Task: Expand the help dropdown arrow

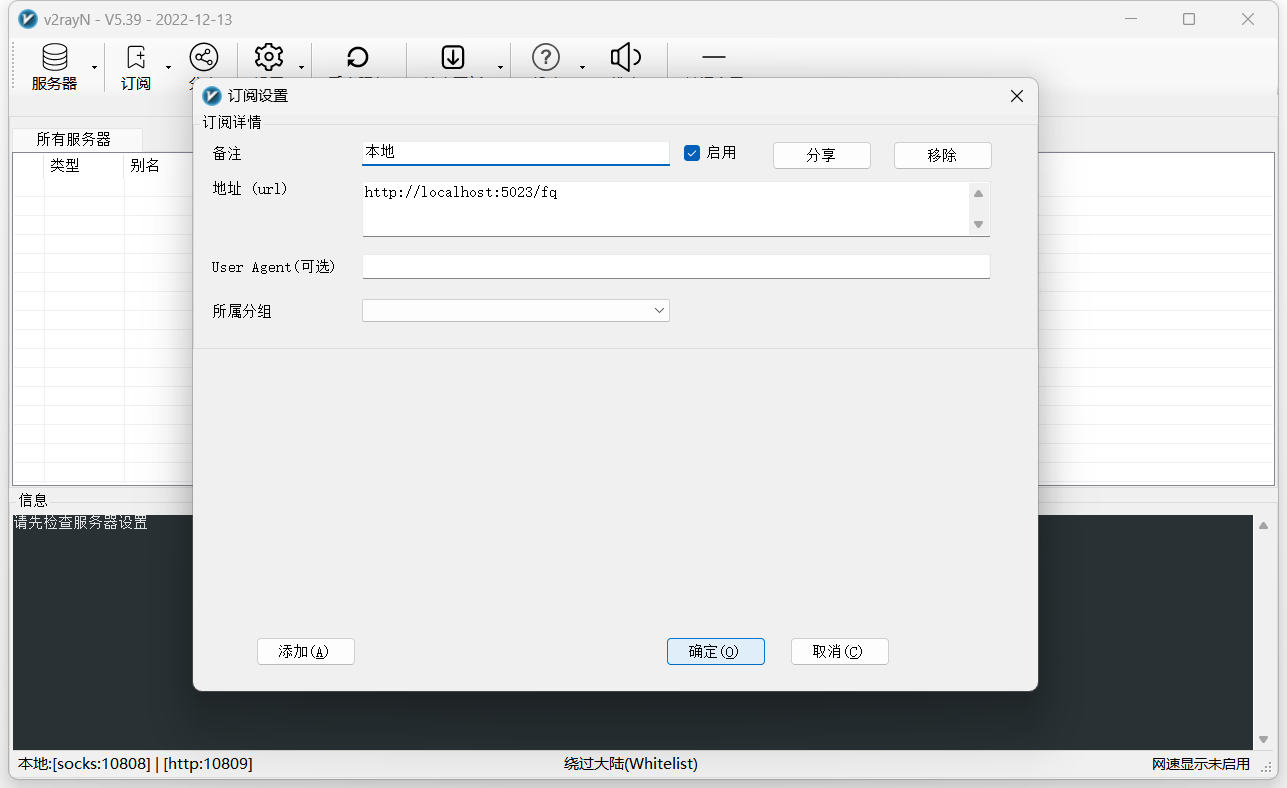Action: [582, 68]
